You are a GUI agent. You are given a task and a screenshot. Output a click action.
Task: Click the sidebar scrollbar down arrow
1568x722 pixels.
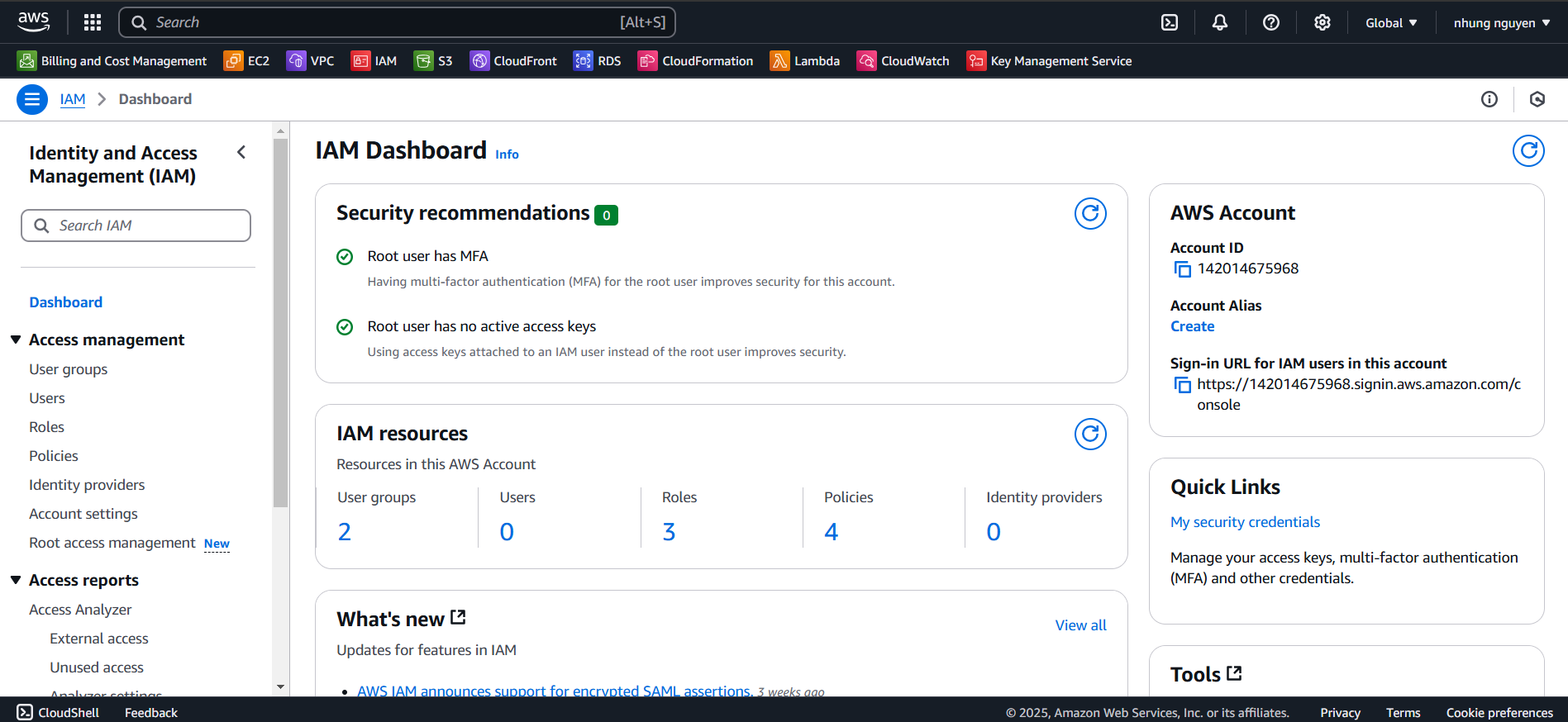(x=280, y=686)
